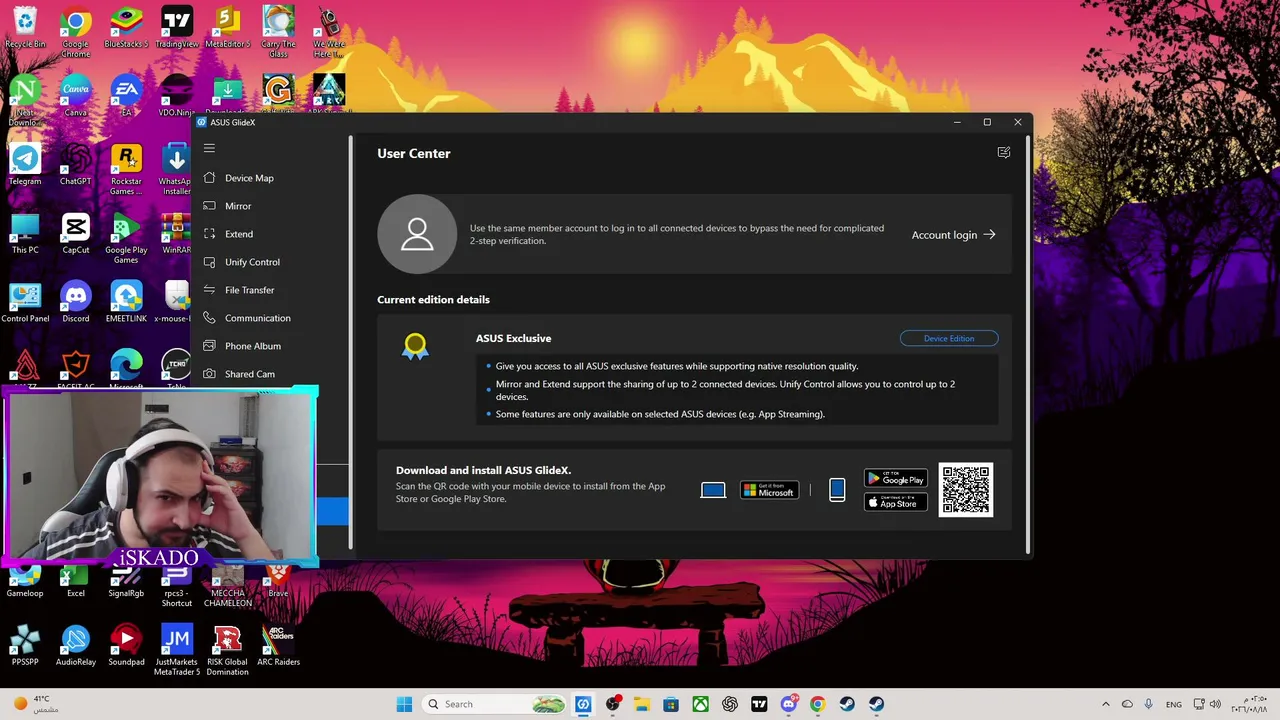Select the Canva desktop shortcut
The height and width of the screenshot is (720, 1280).
(x=76, y=97)
